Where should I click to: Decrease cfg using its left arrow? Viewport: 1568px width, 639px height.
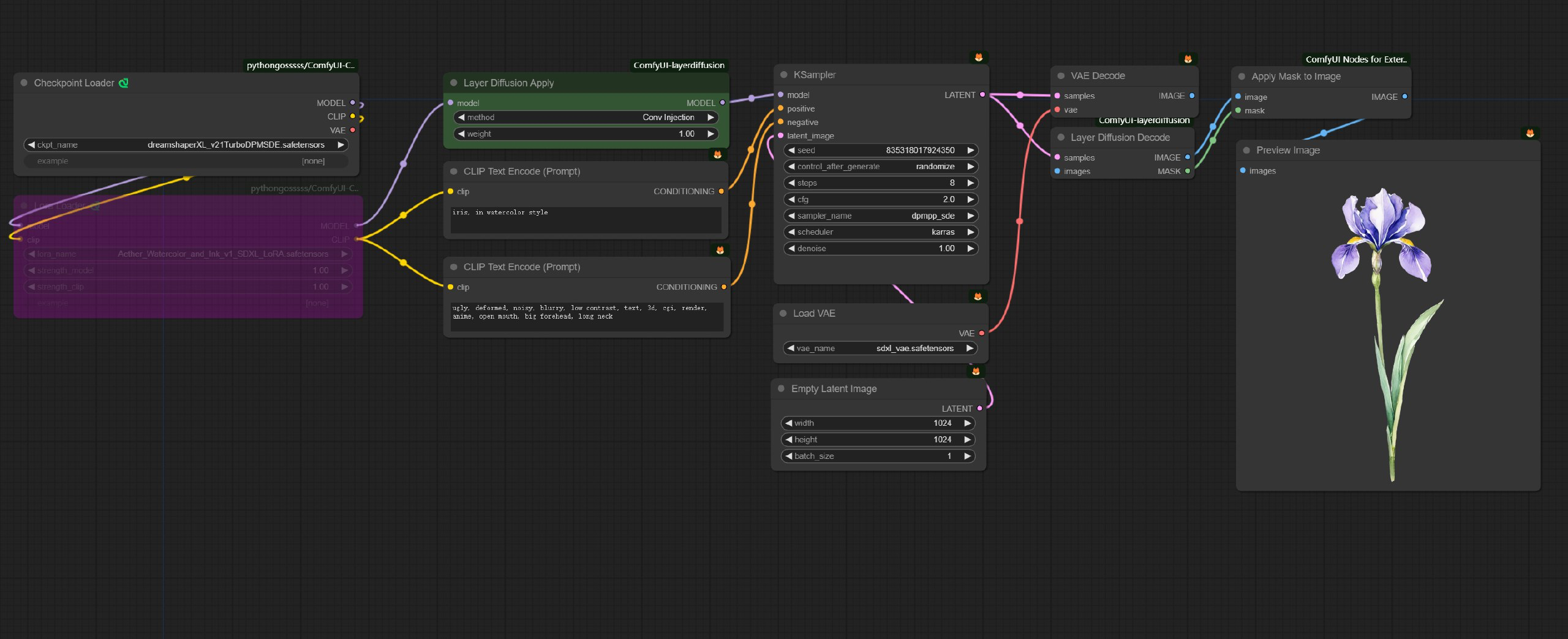point(791,199)
